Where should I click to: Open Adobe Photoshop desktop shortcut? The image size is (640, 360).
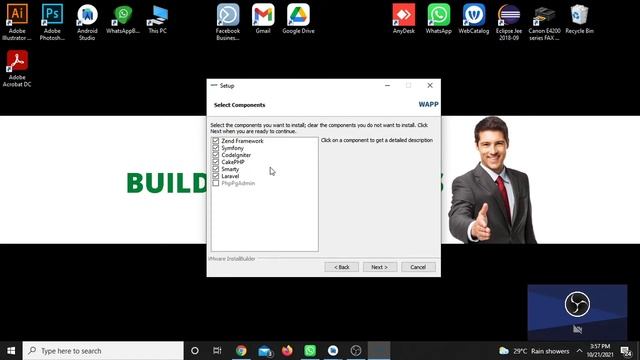tap(52, 22)
